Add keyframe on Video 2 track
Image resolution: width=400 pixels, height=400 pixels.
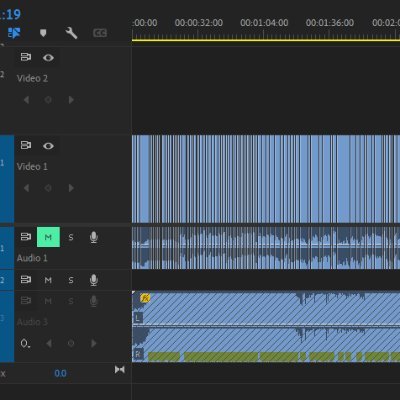[48, 100]
